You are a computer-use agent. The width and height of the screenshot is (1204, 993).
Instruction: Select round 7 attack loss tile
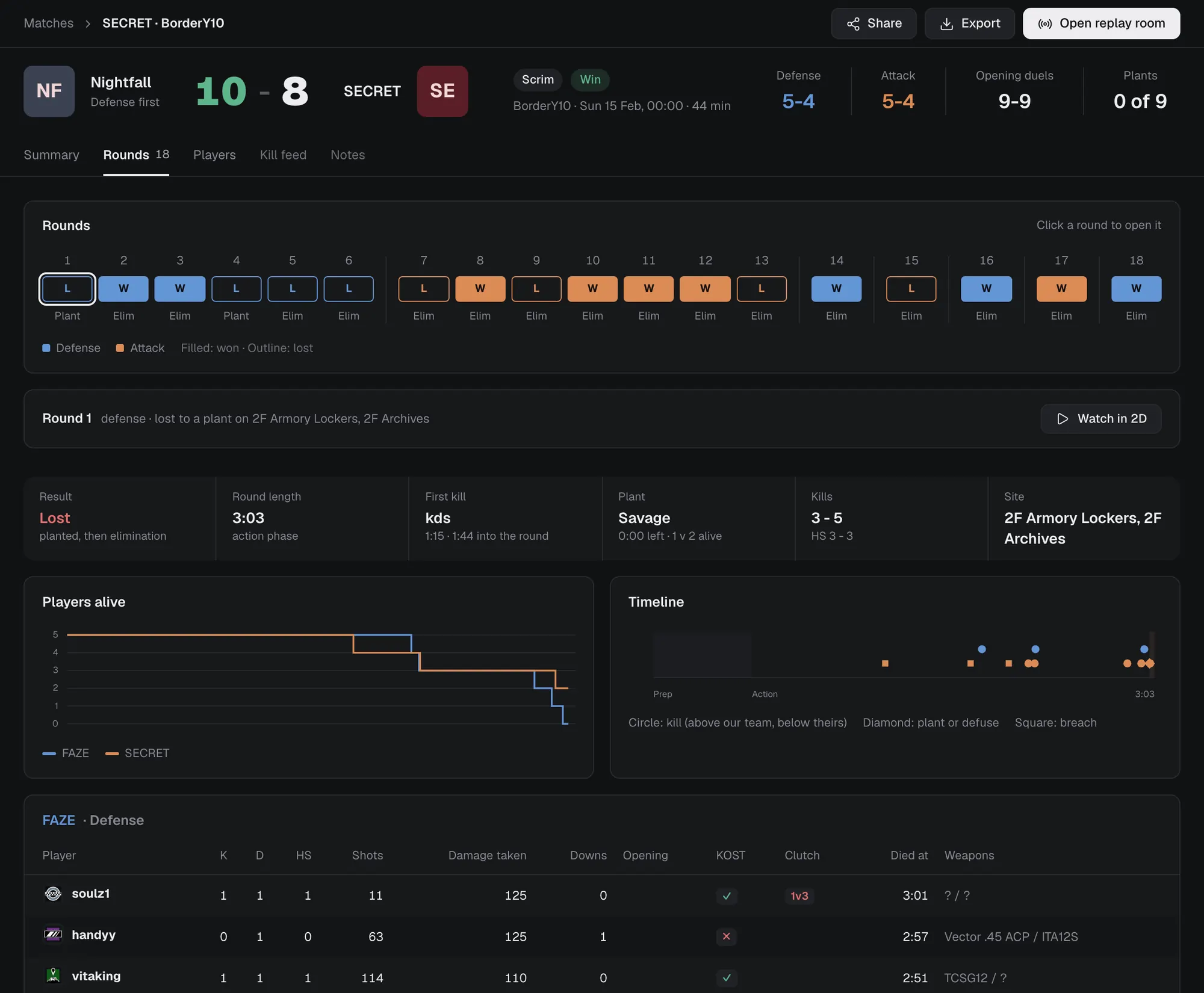click(424, 289)
